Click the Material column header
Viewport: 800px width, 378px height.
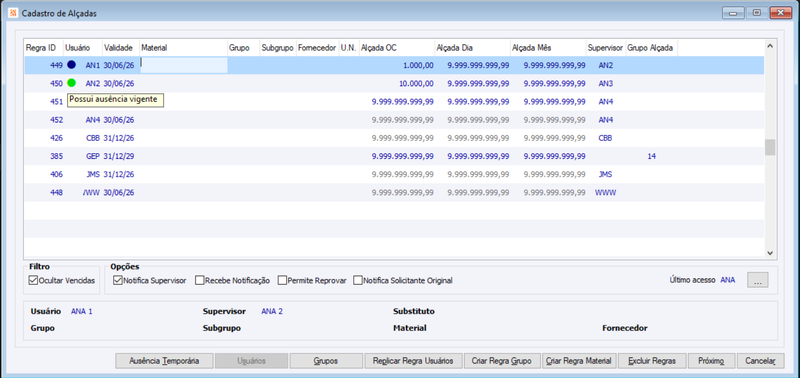tap(183, 48)
